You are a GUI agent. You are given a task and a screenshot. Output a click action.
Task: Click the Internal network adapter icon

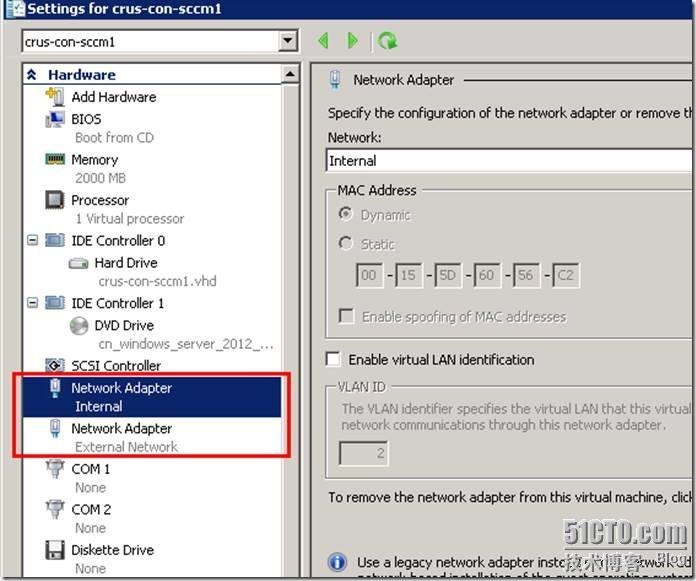click(x=55, y=388)
